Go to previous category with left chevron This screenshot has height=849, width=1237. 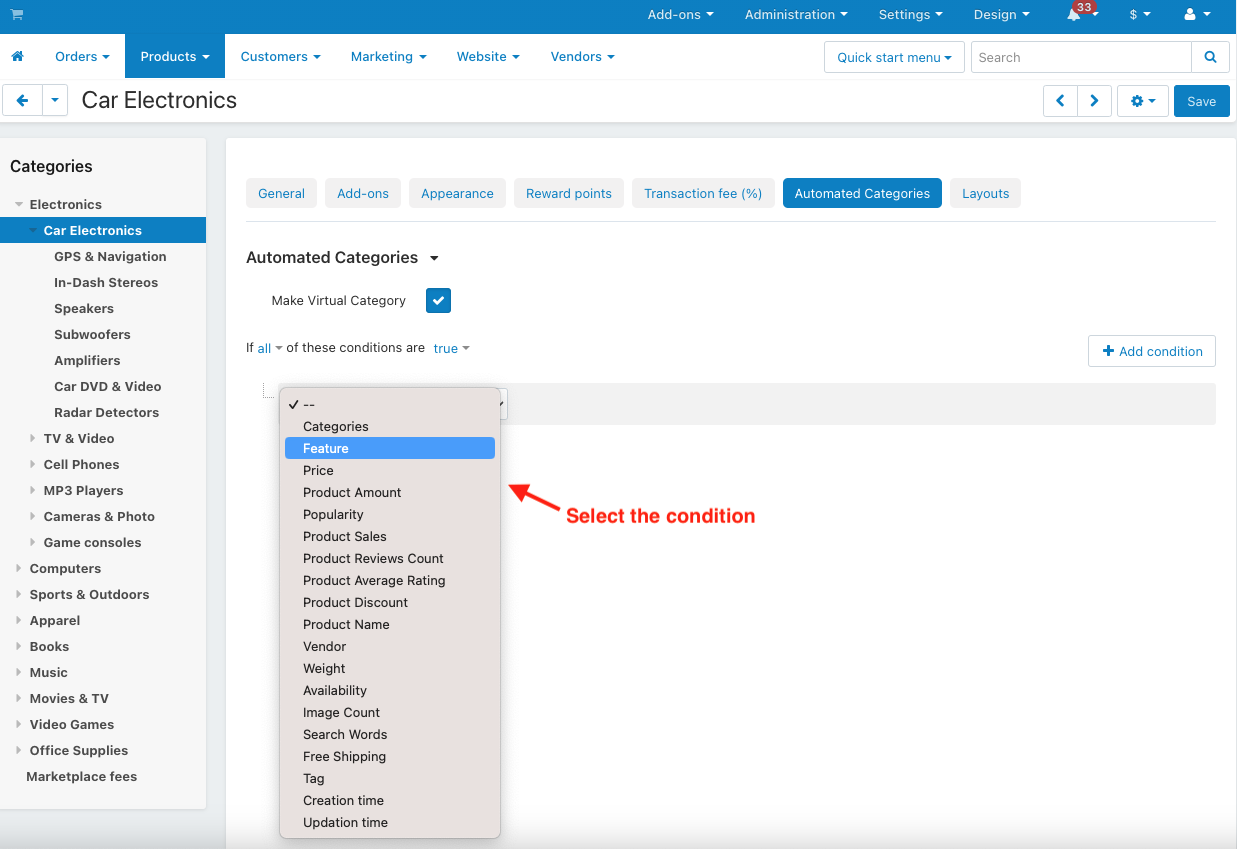(1060, 101)
